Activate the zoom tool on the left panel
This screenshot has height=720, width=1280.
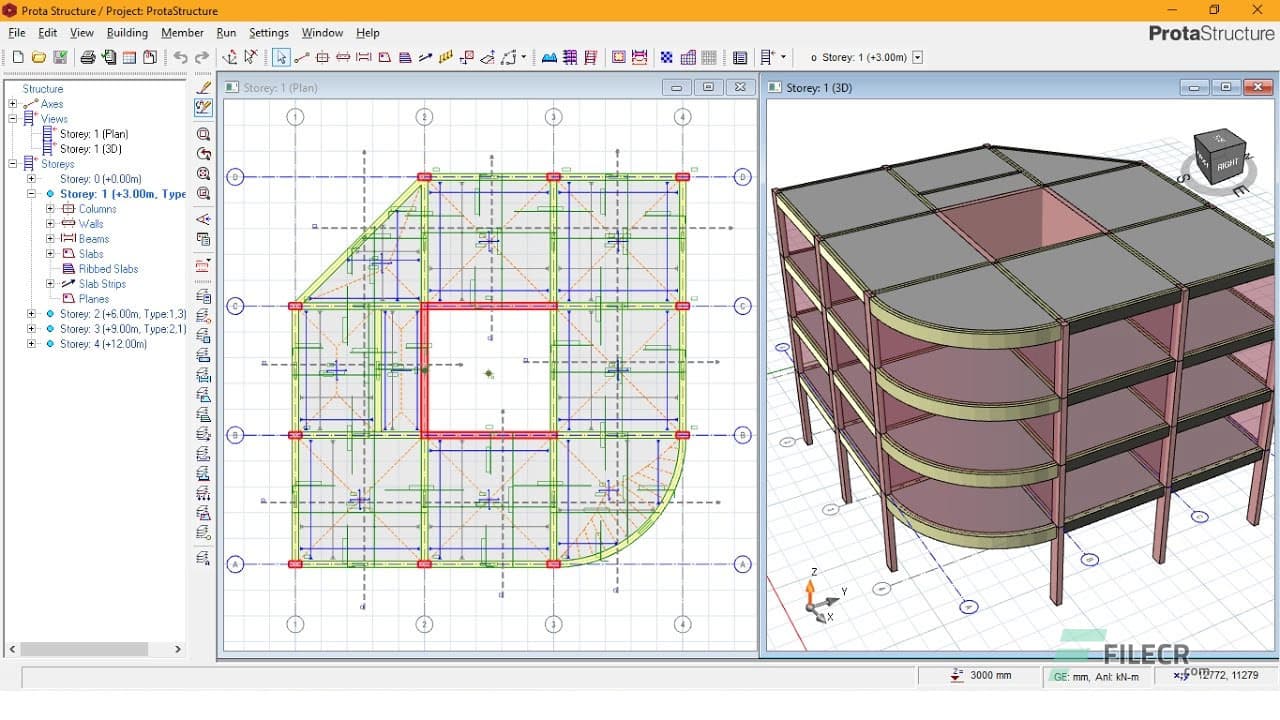(x=203, y=134)
